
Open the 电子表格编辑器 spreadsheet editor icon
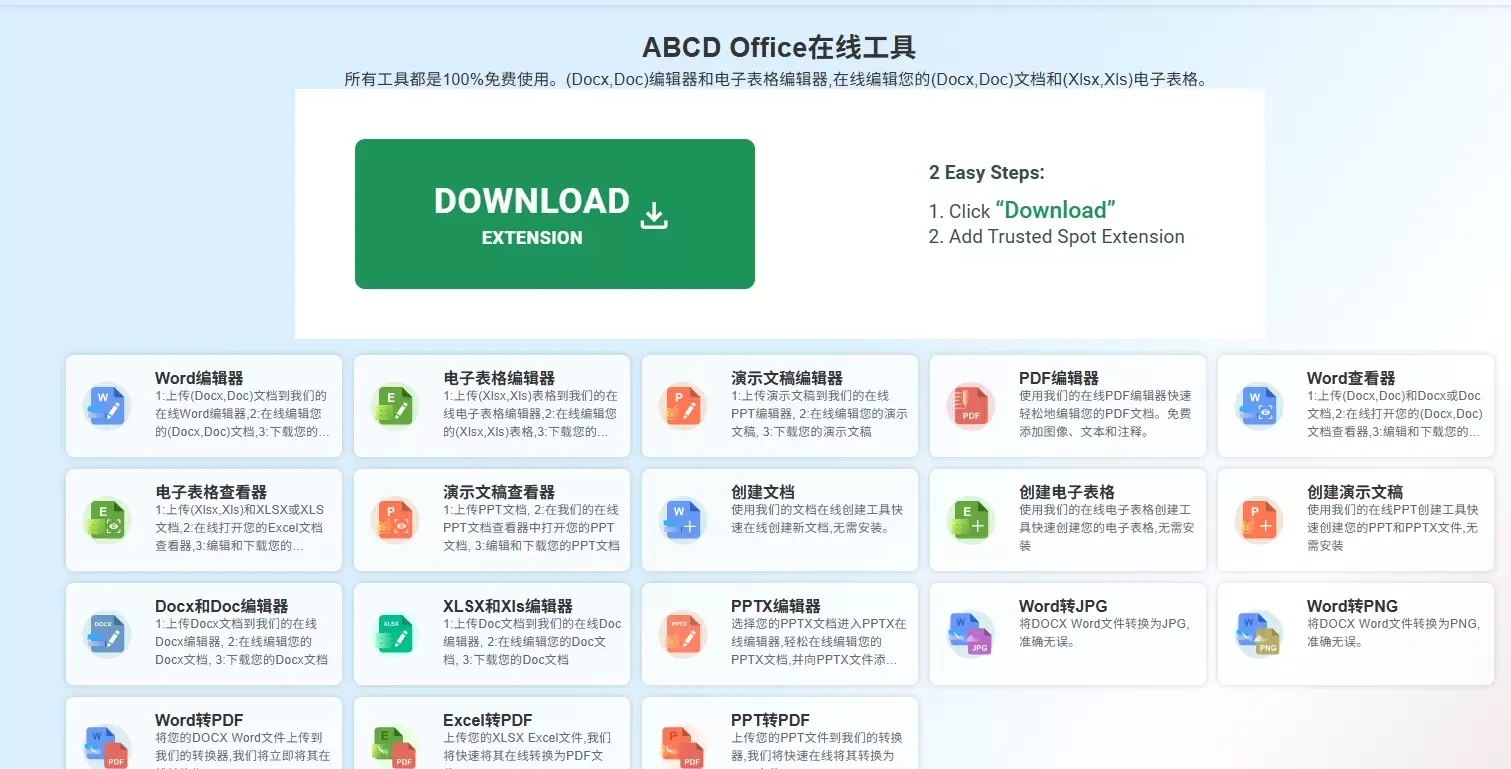tap(394, 405)
